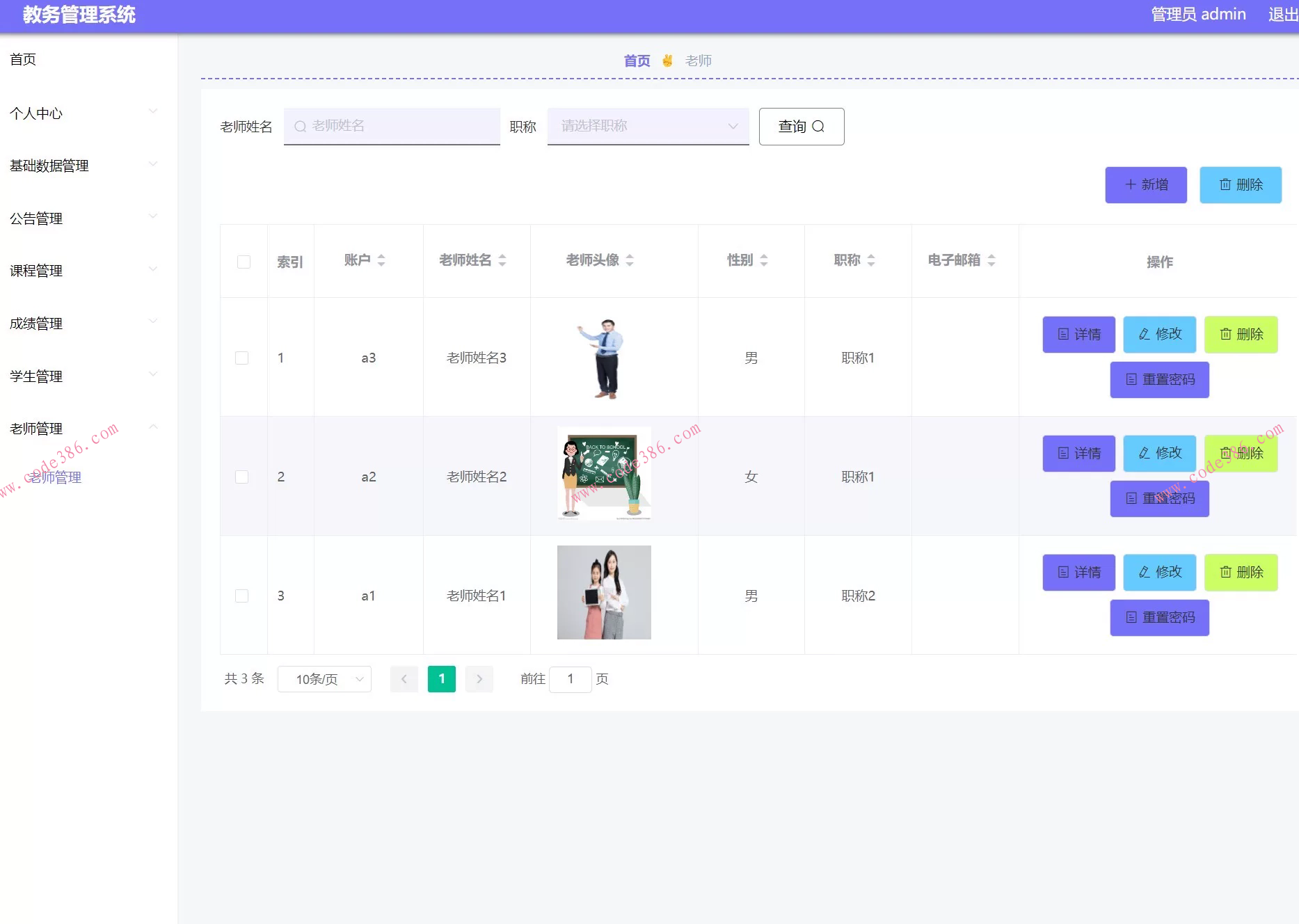Screen dimensions: 1299x924
Task: Select the checkbox for account a1 row
Action: coord(242,596)
